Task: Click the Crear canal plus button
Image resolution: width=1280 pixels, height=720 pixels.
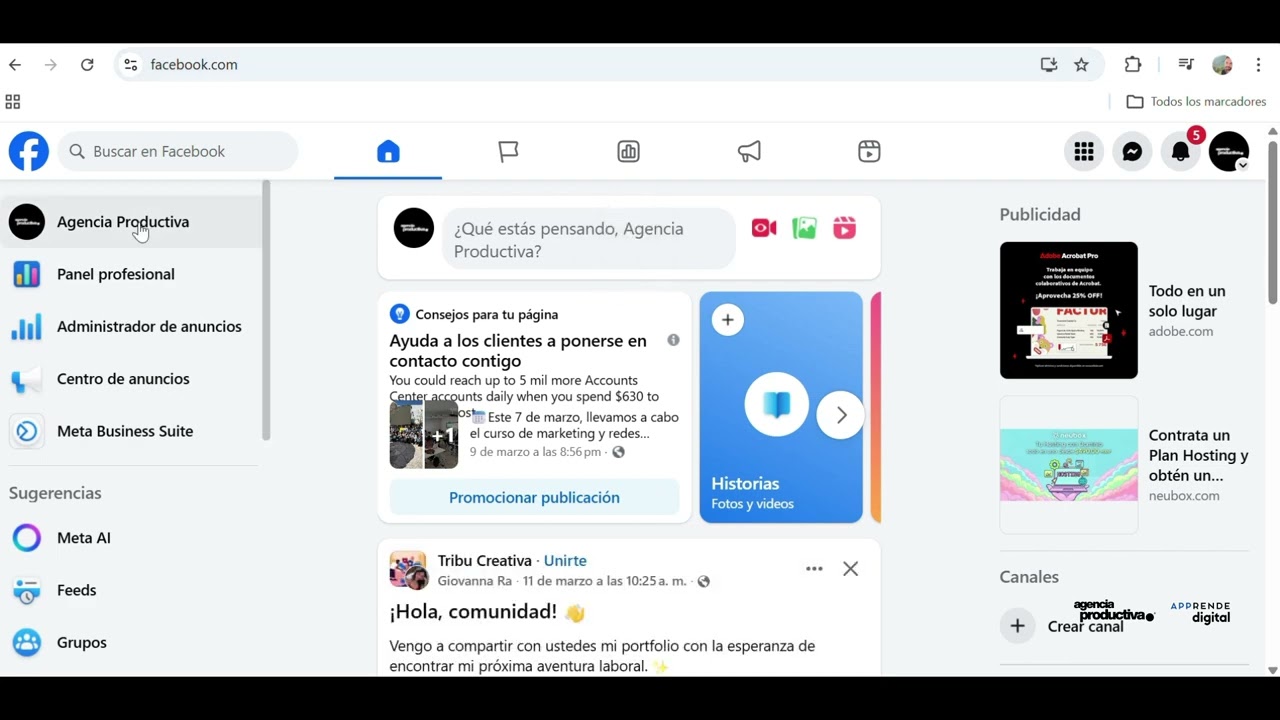Action: tap(1017, 626)
